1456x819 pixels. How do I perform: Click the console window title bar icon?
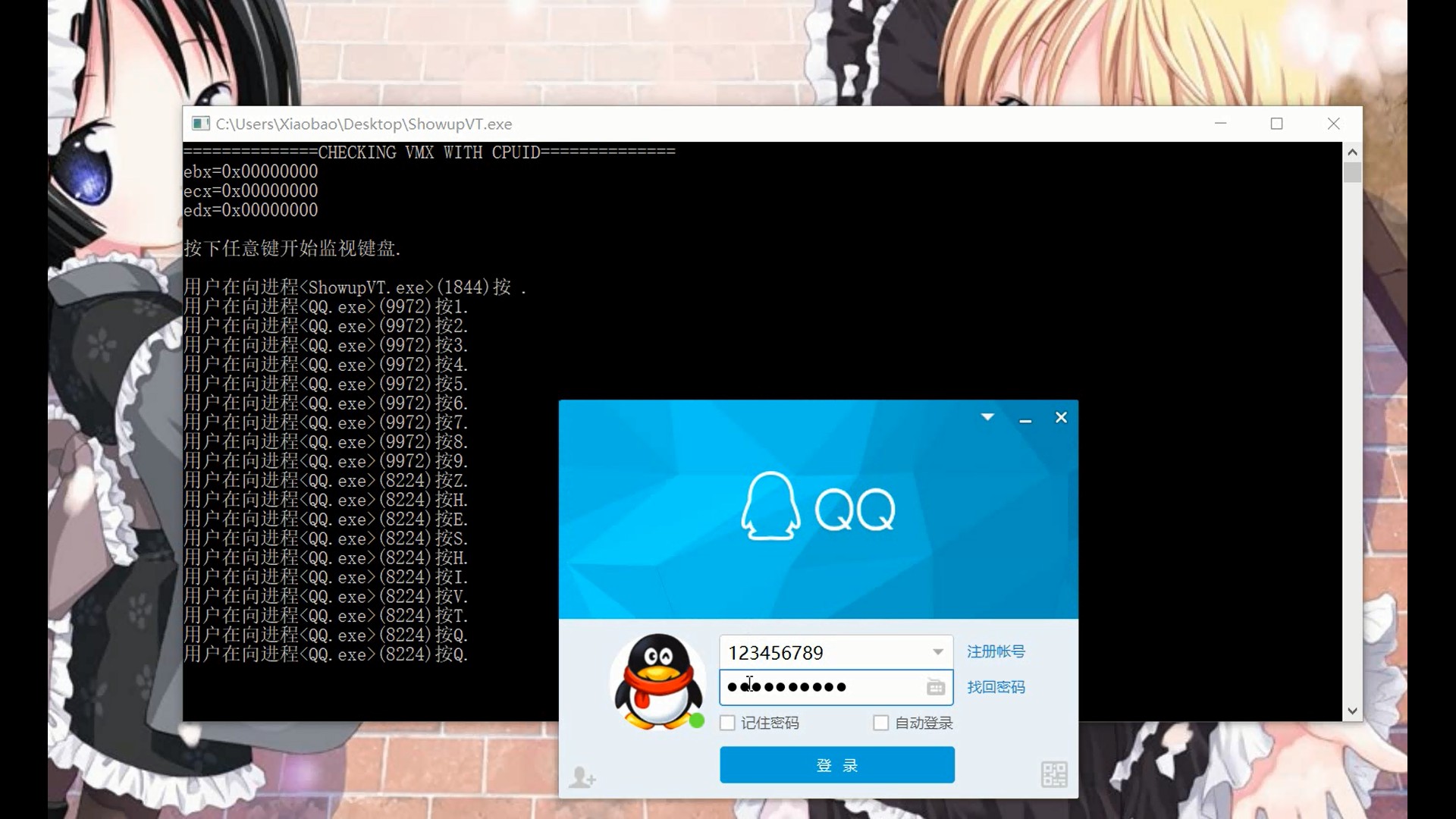pyautogui.click(x=200, y=124)
